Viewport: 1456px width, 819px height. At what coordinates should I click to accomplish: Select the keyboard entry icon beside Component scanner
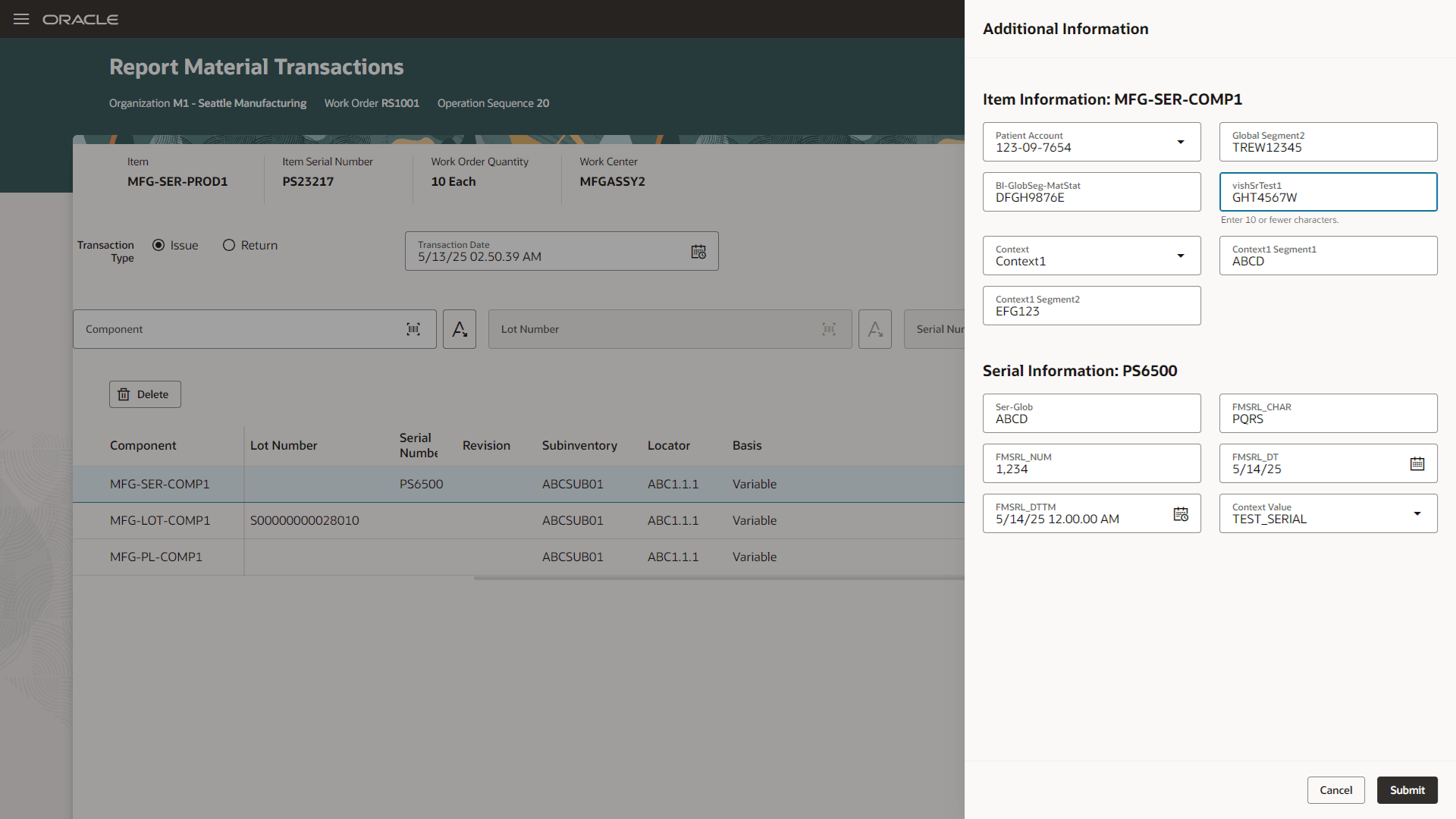[459, 329]
